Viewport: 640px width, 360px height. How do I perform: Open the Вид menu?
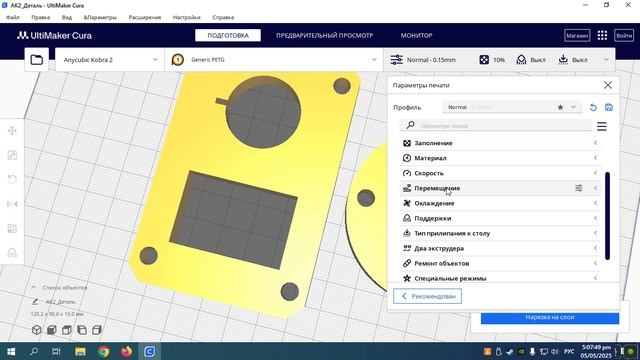(67, 17)
